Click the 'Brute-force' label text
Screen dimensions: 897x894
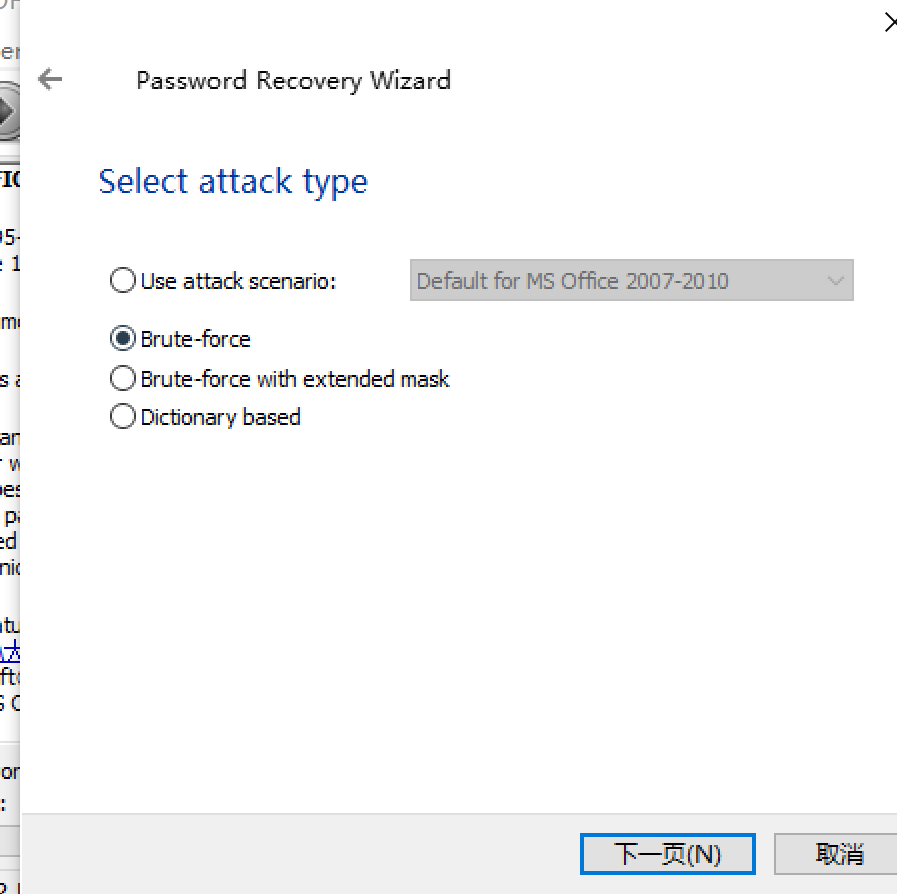point(195,339)
